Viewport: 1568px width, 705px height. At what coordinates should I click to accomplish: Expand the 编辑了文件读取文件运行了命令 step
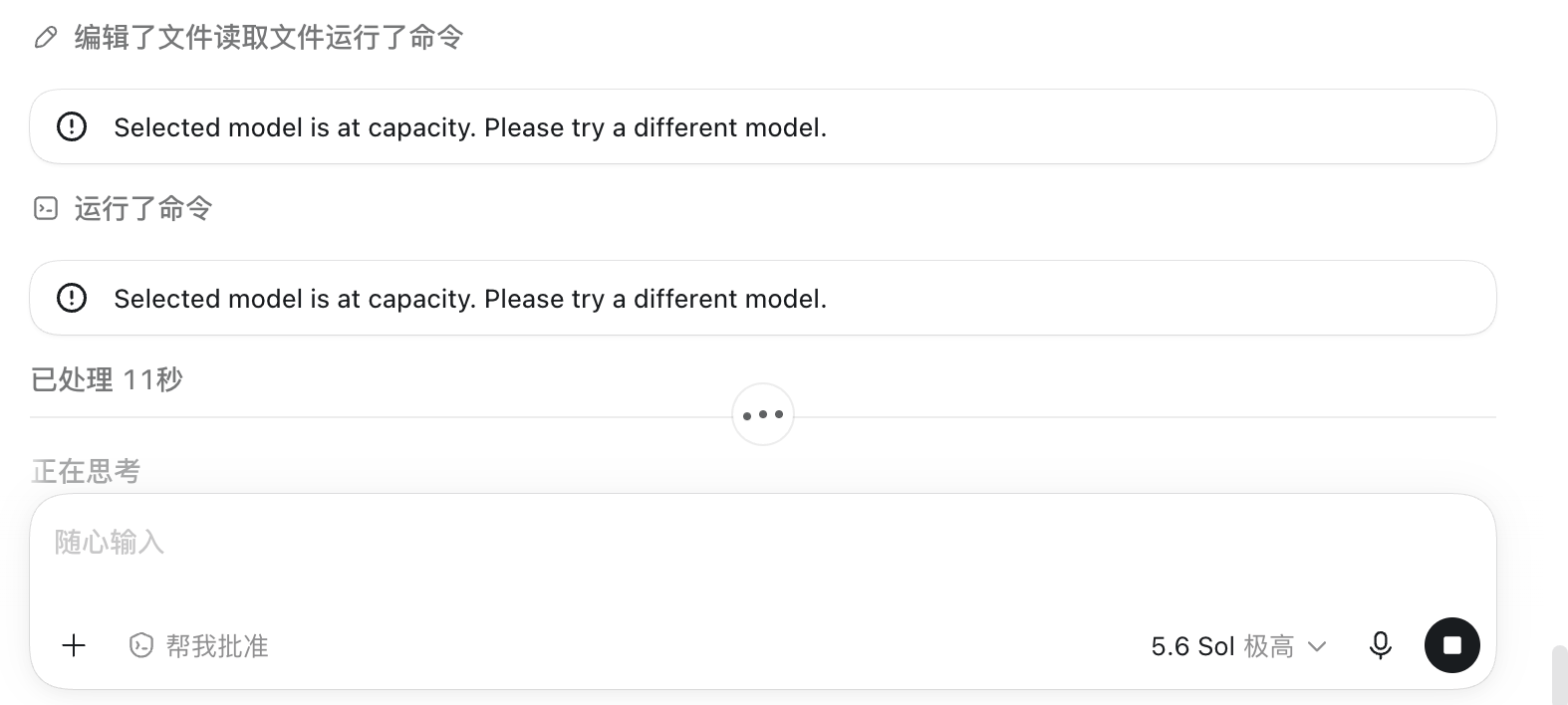pos(269,38)
